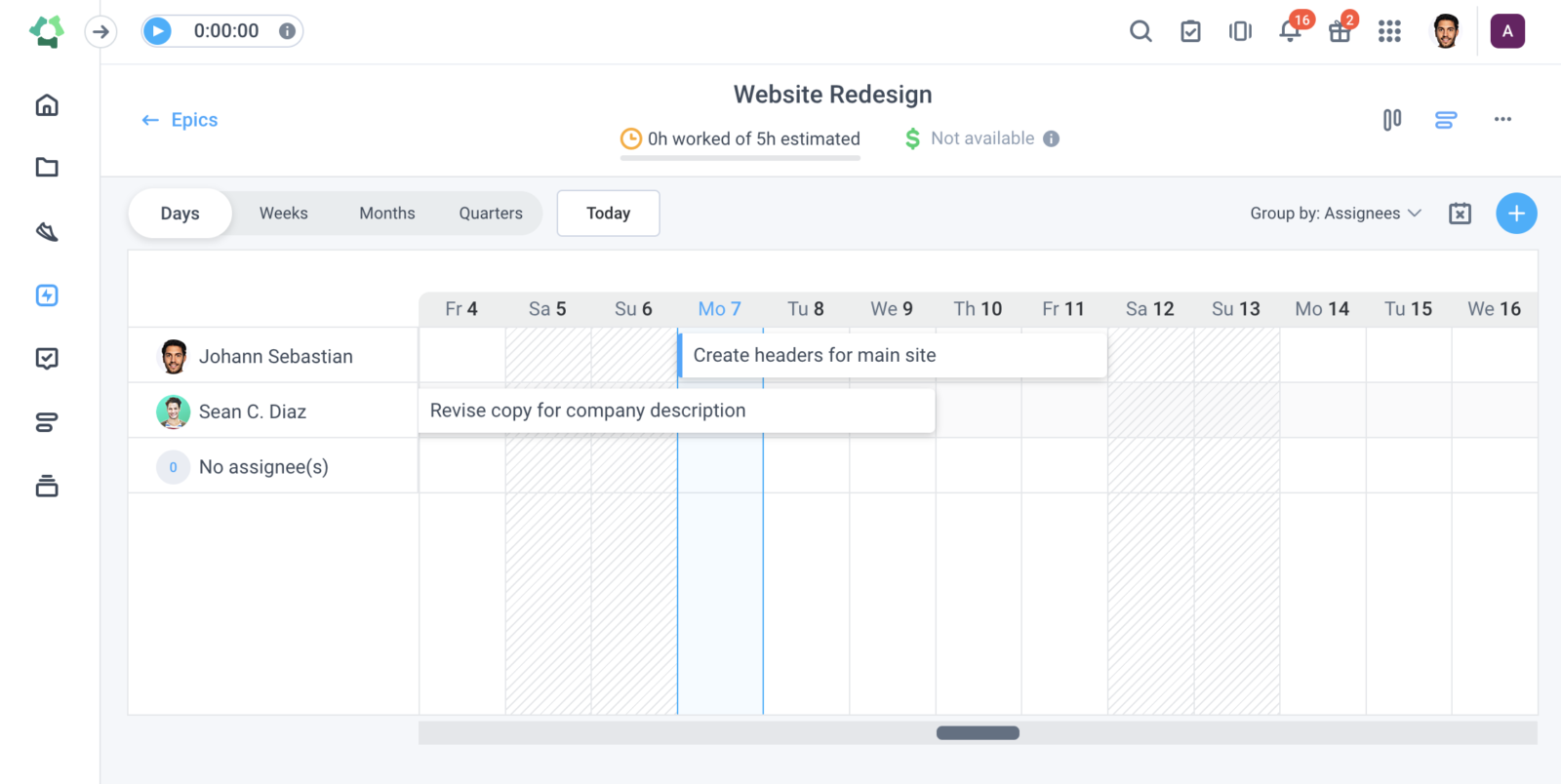Open the purple A account menu
This screenshot has width=1561, height=784.
click(x=1507, y=31)
